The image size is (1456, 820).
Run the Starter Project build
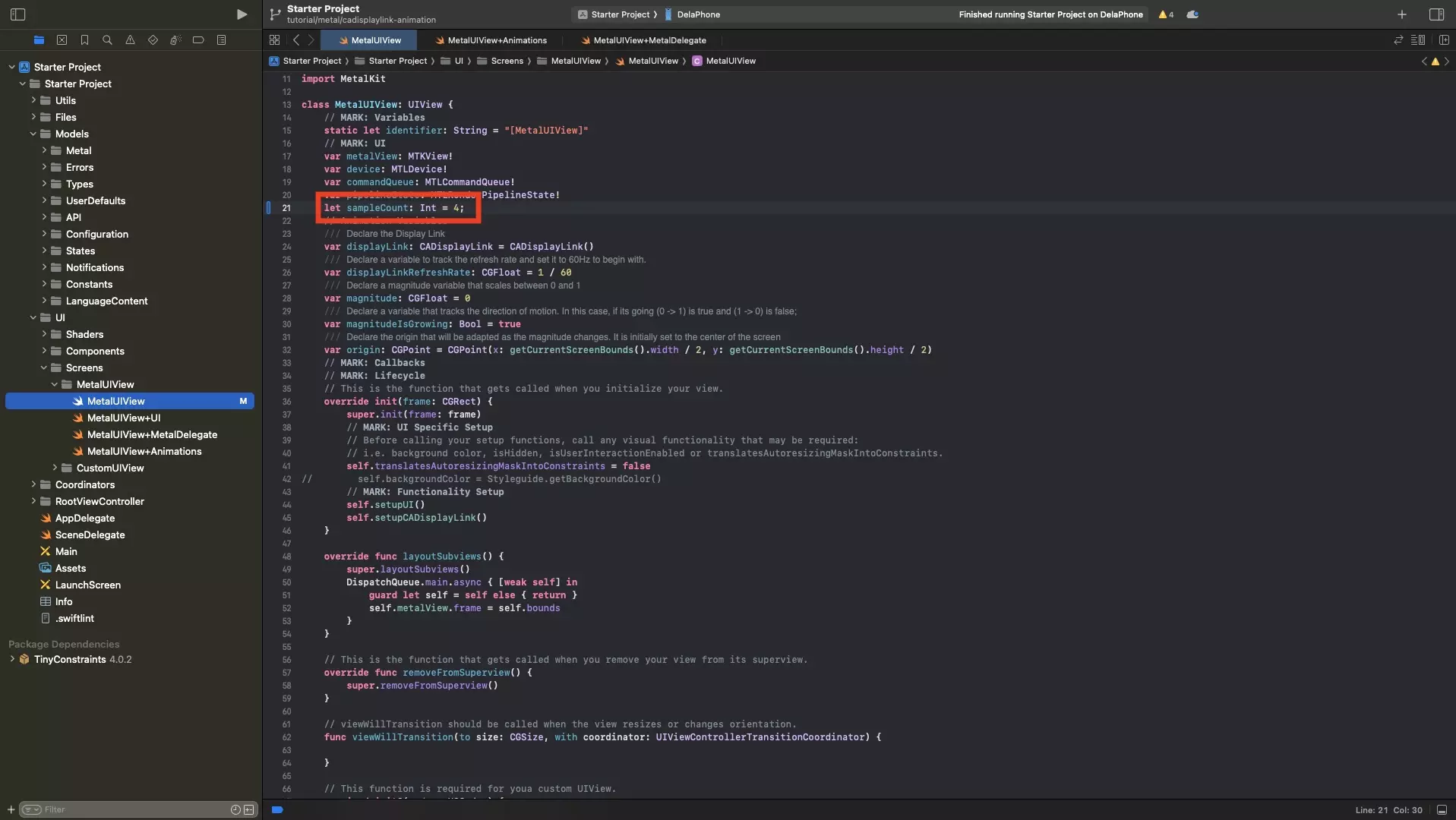coord(242,14)
